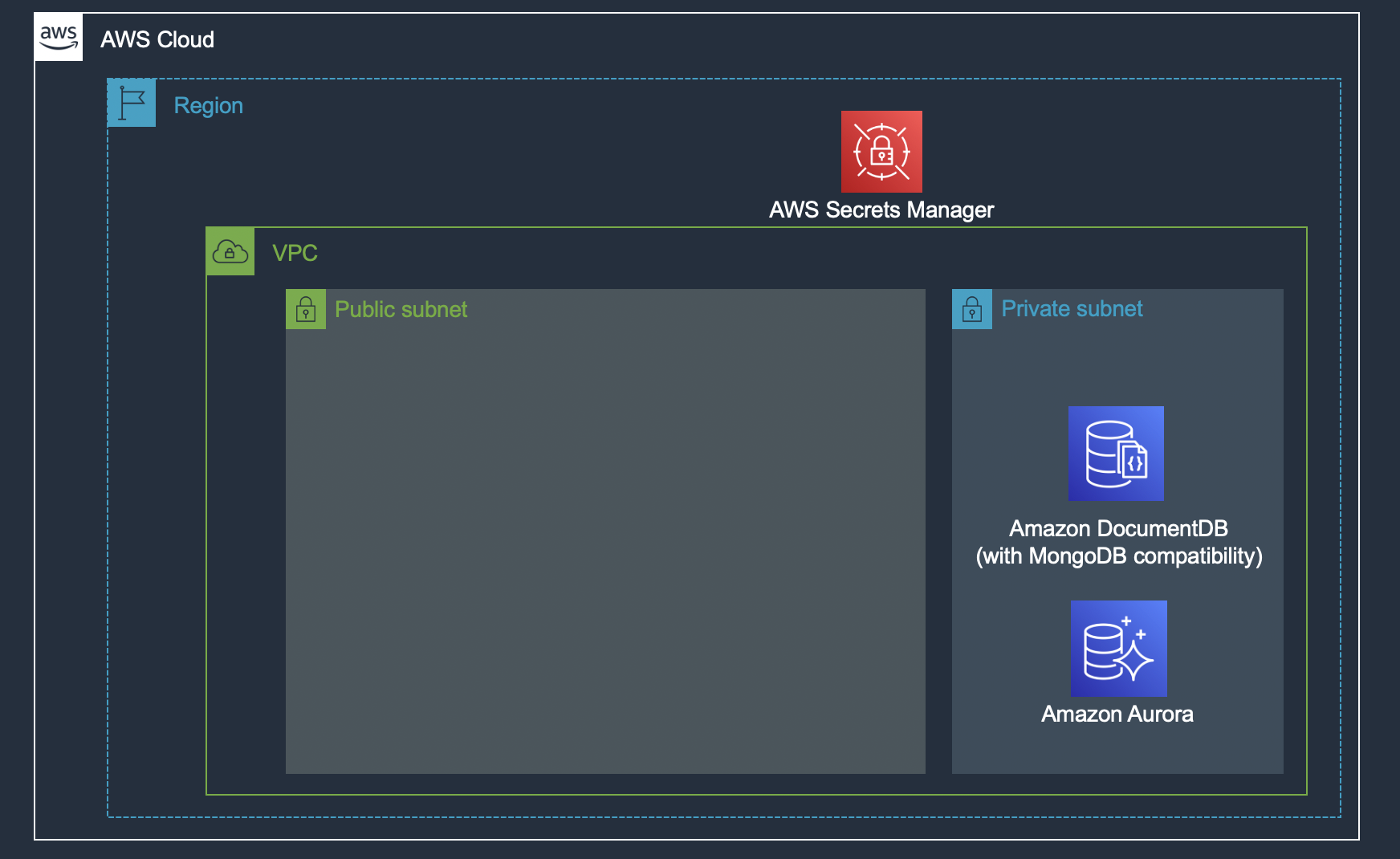This screenshot has height=859, width=1400.
Task: Click the VPC cloud lock icon
Action: click(x=230, y=252)
